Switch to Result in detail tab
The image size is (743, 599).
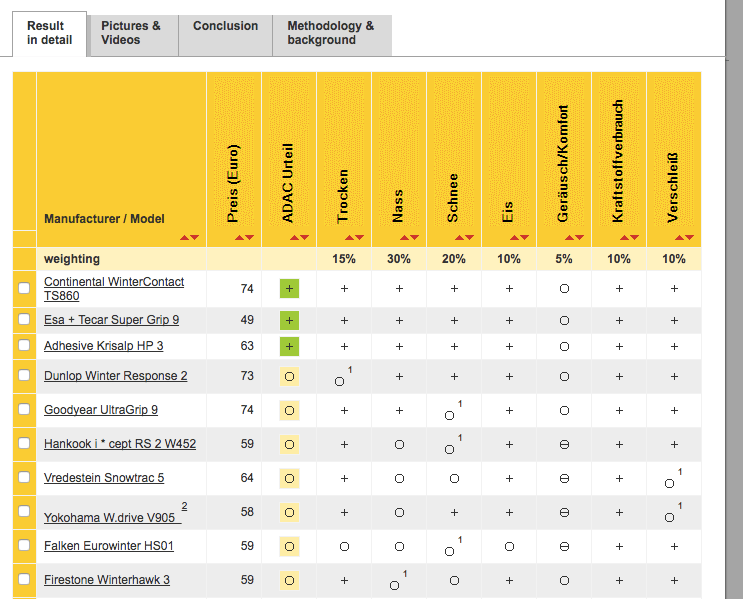click(49, 33)
